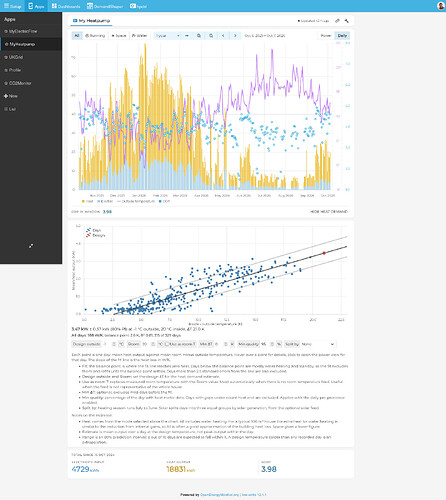Switch chart to Daily view
The image size is (446, 500).
342,36
